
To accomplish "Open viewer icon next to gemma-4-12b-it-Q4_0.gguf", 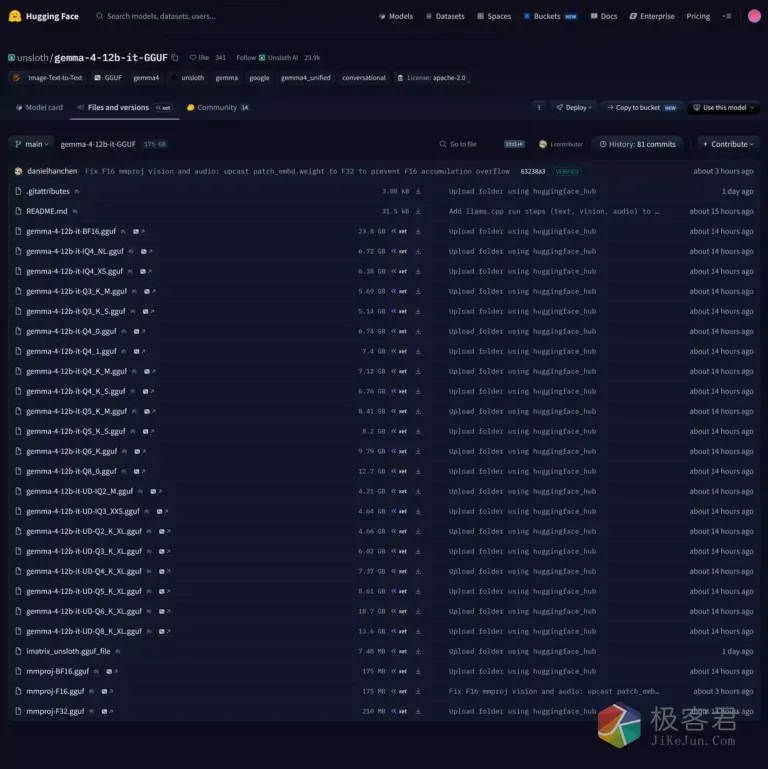I will 139,332.
